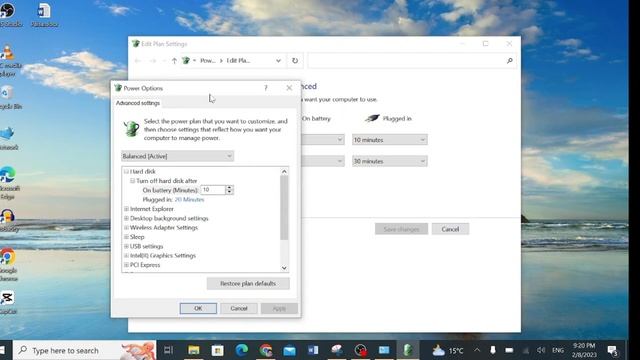Collapse Turn off hard disk after node
640x360 pixels.
132,181
